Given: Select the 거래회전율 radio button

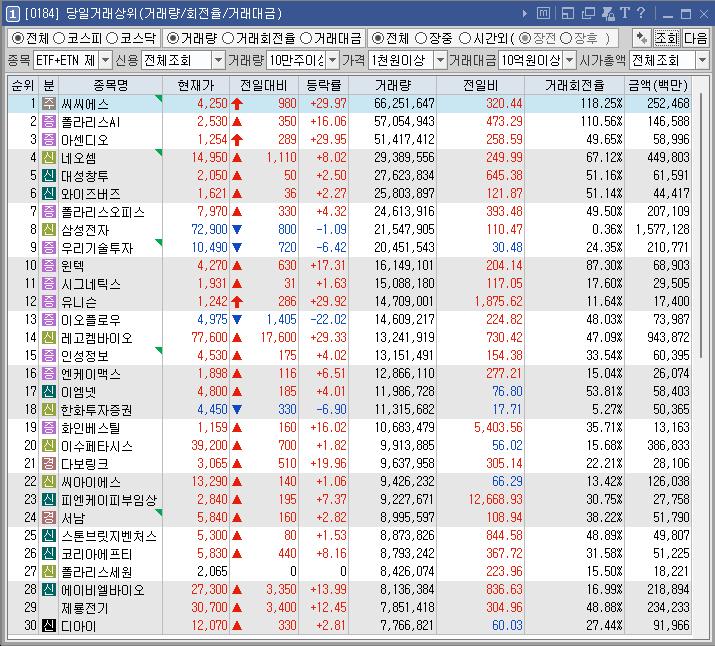Looking at the screenshot, I should point(228,38).
